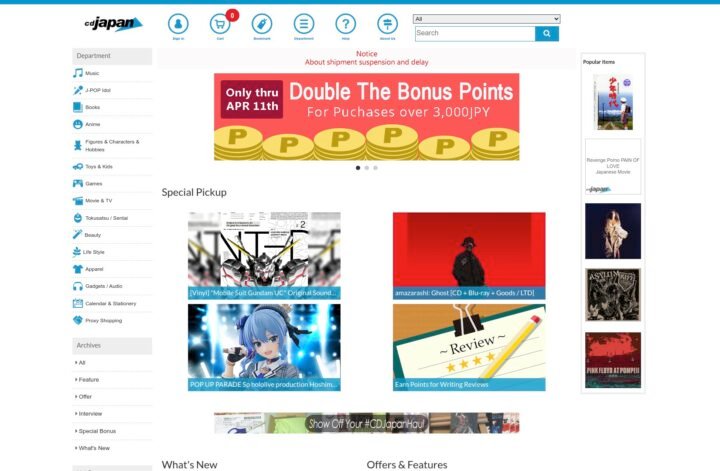Click the red cart count badge
Screen dimensions: 720x471
coord(232,16)
